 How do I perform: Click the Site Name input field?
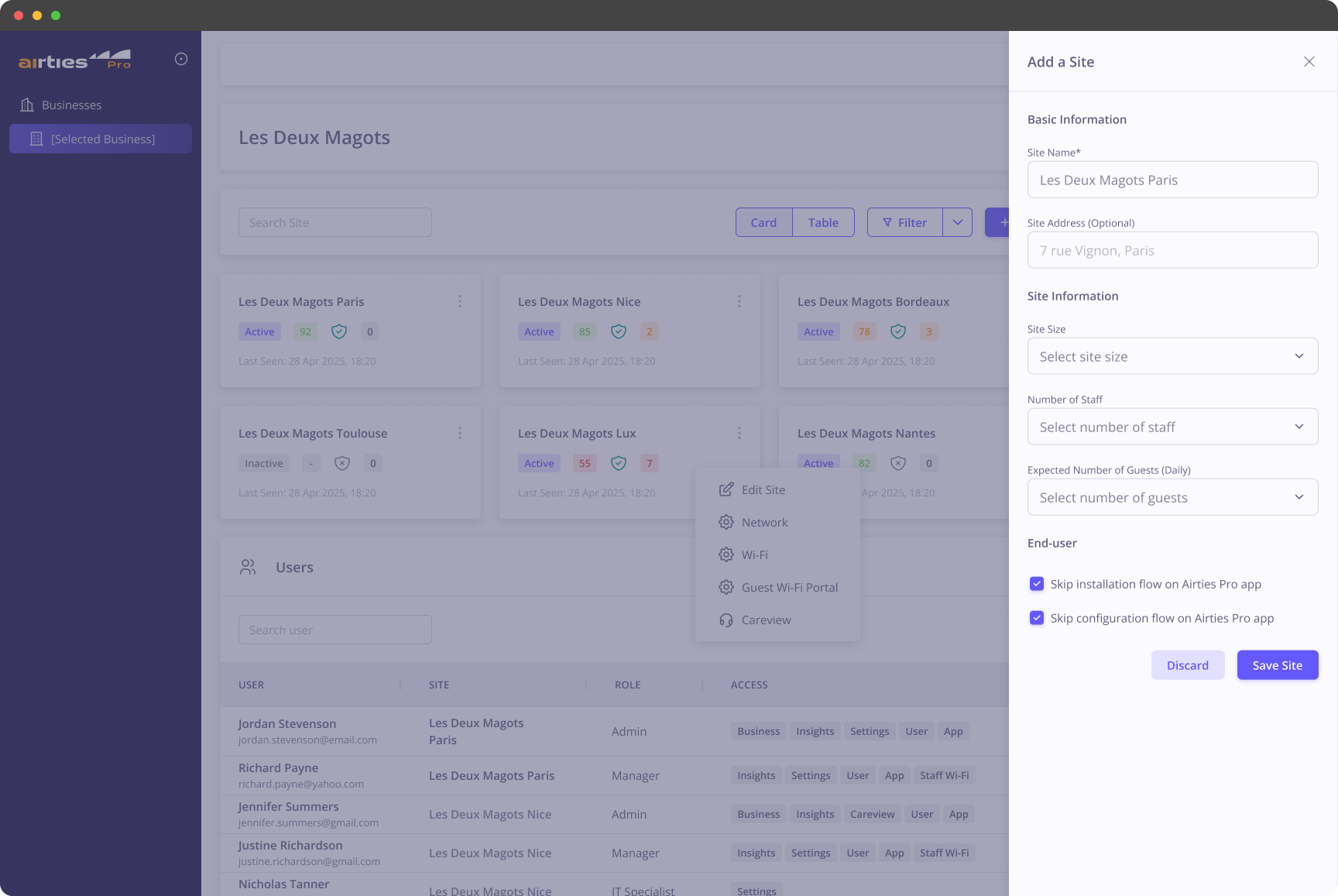pos(1173,180)
